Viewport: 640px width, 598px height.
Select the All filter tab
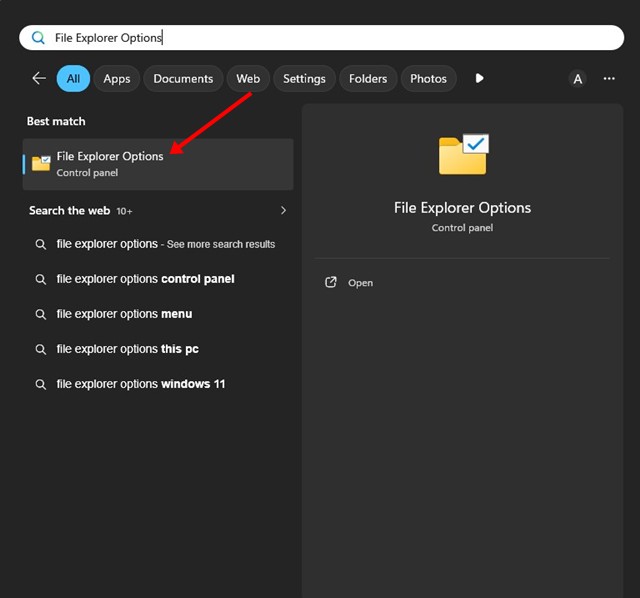[x=73, y=78]
